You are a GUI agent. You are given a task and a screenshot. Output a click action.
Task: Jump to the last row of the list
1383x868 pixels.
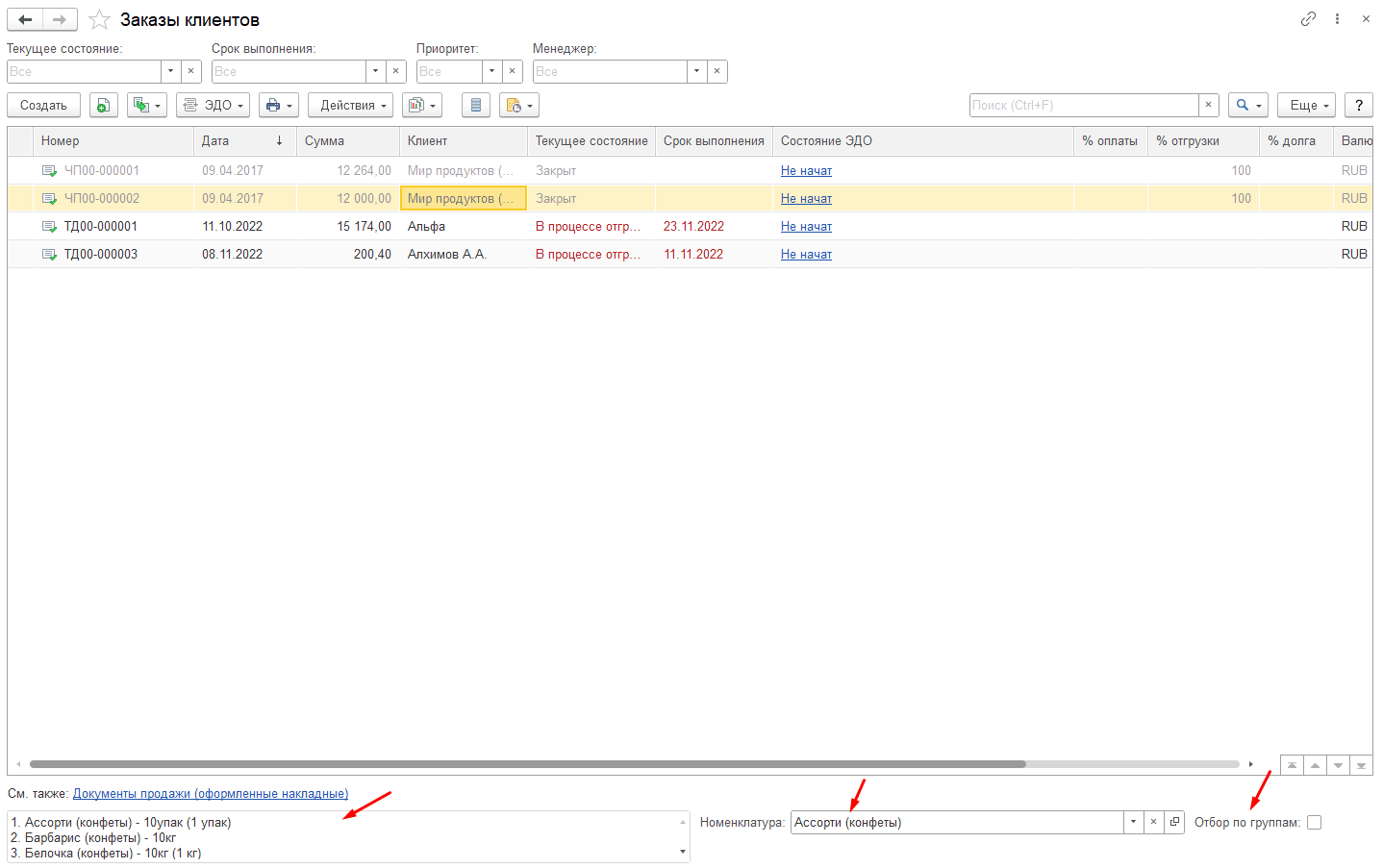[x=1361, y=765]
